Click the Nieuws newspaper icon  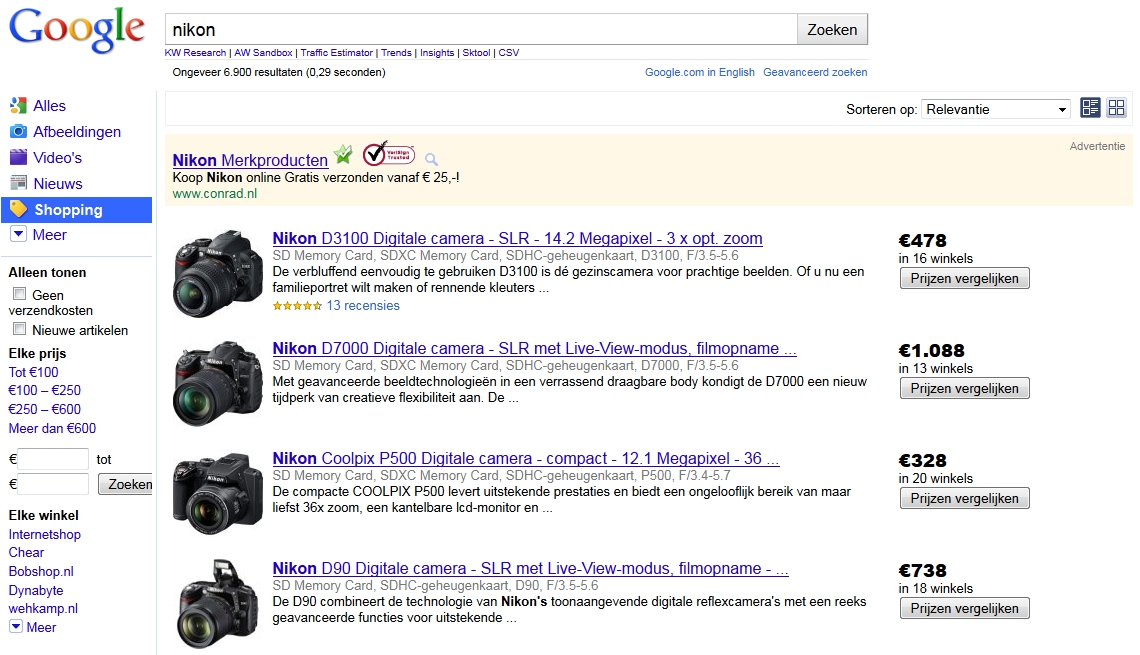(18, 183)
